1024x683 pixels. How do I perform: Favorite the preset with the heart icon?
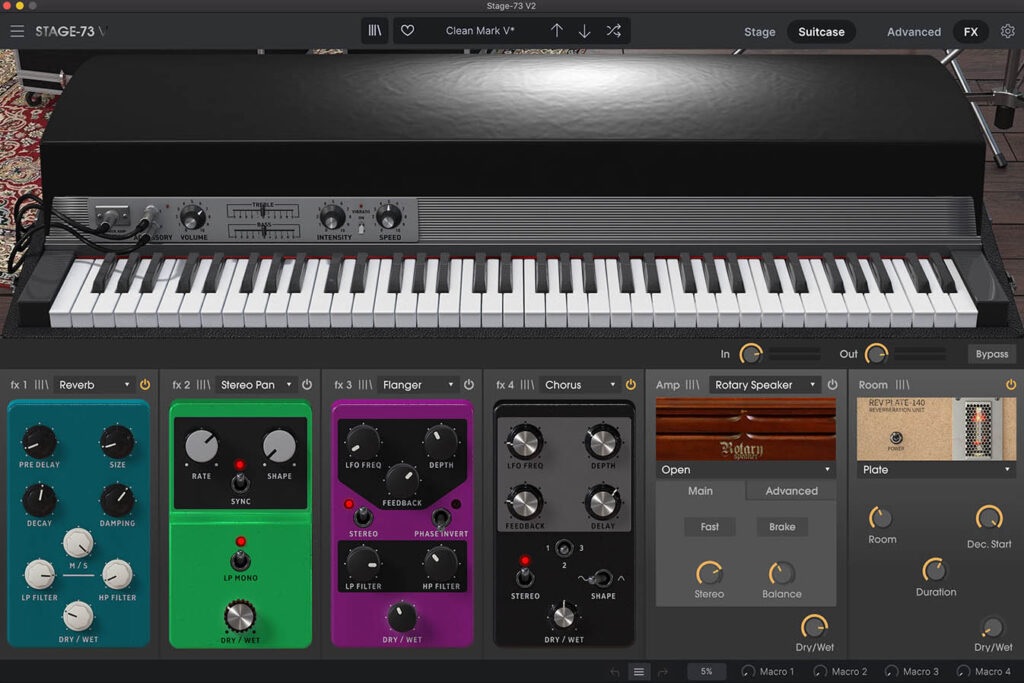408,31
